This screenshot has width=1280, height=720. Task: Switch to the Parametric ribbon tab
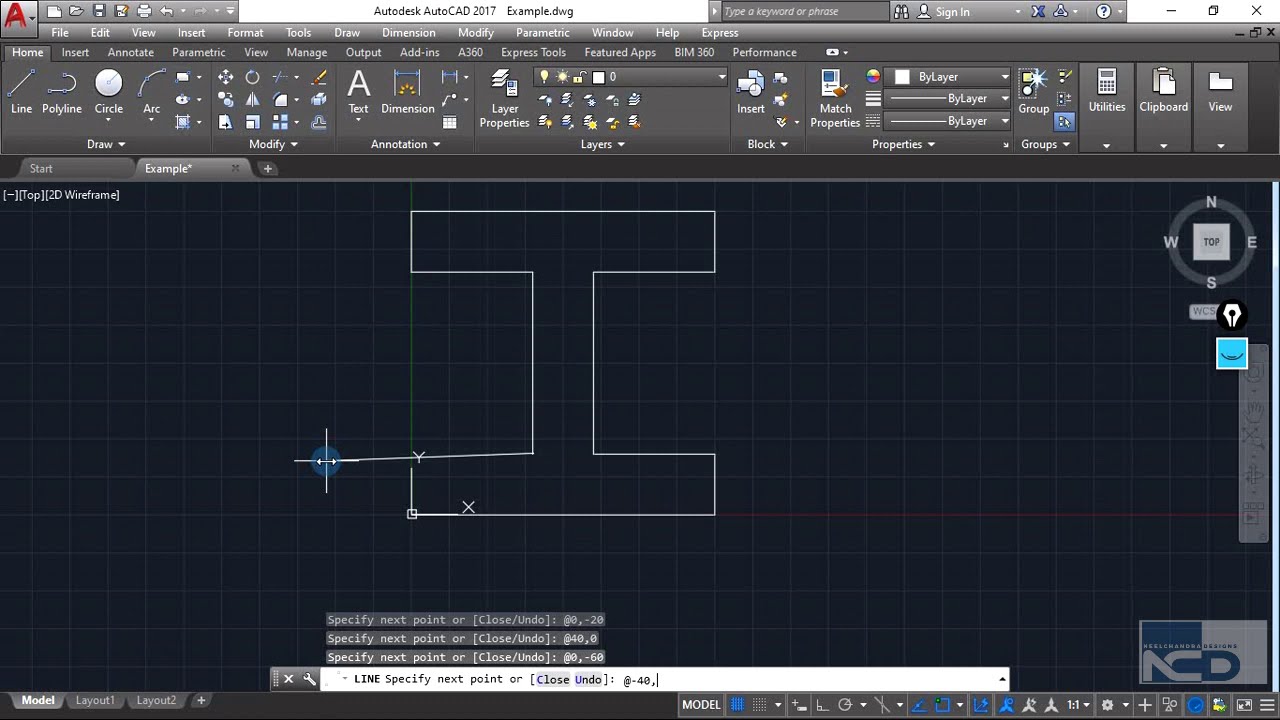(198, 52)
